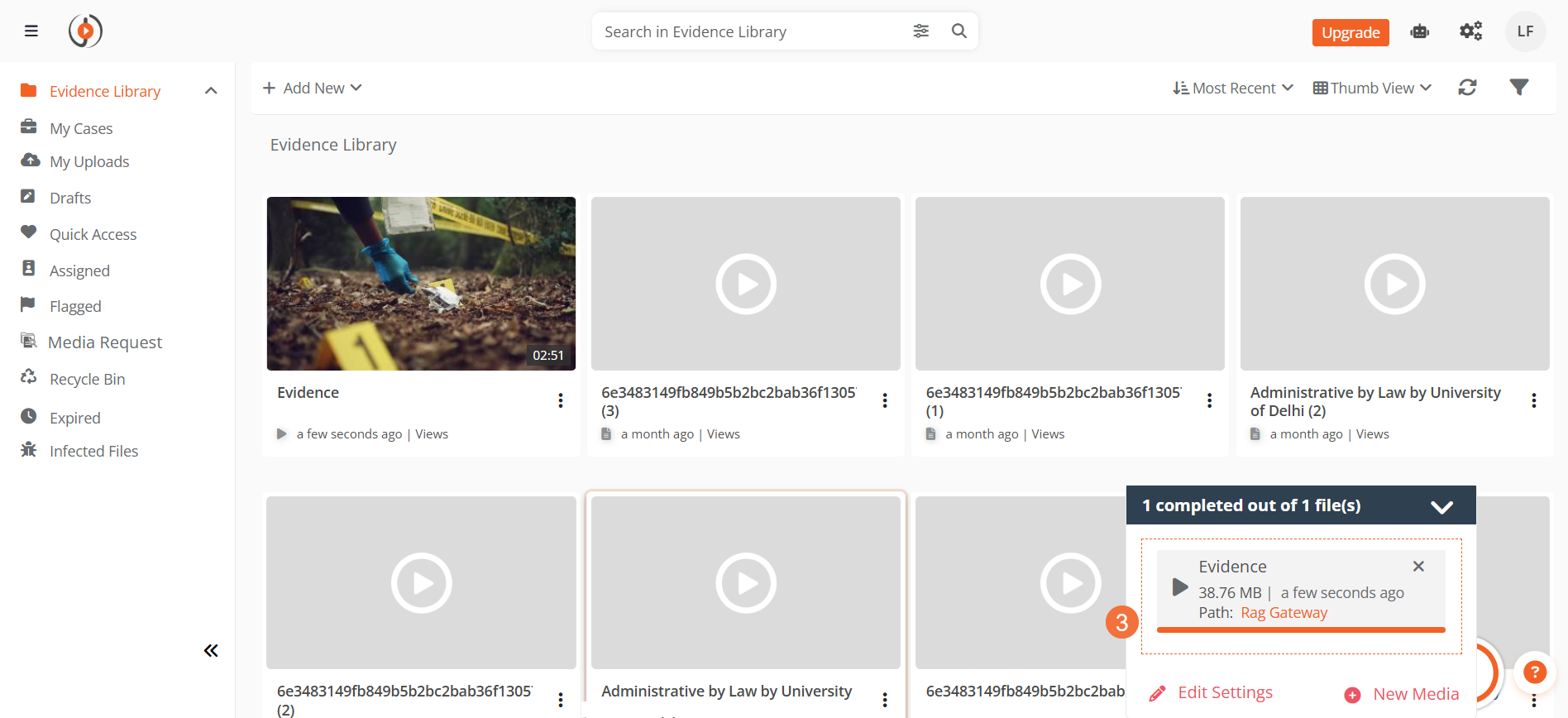Image resolution: width=1568 pixels, height=718 pixels.
Task: Open Quick Access in sidebar
Action: (93, 234)
